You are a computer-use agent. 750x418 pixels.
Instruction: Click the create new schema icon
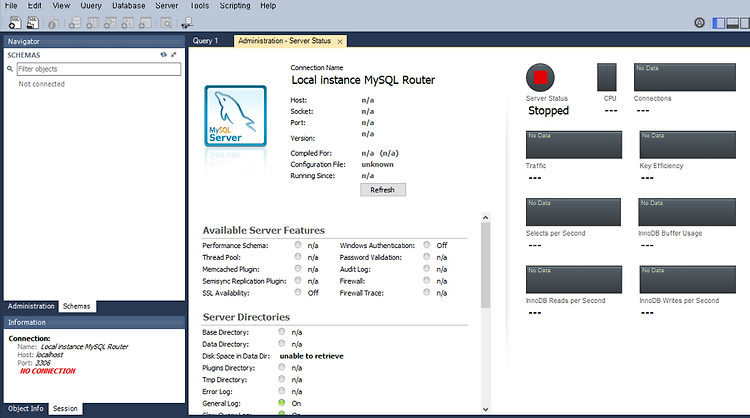pyautogui.click(x=75, y=22)
